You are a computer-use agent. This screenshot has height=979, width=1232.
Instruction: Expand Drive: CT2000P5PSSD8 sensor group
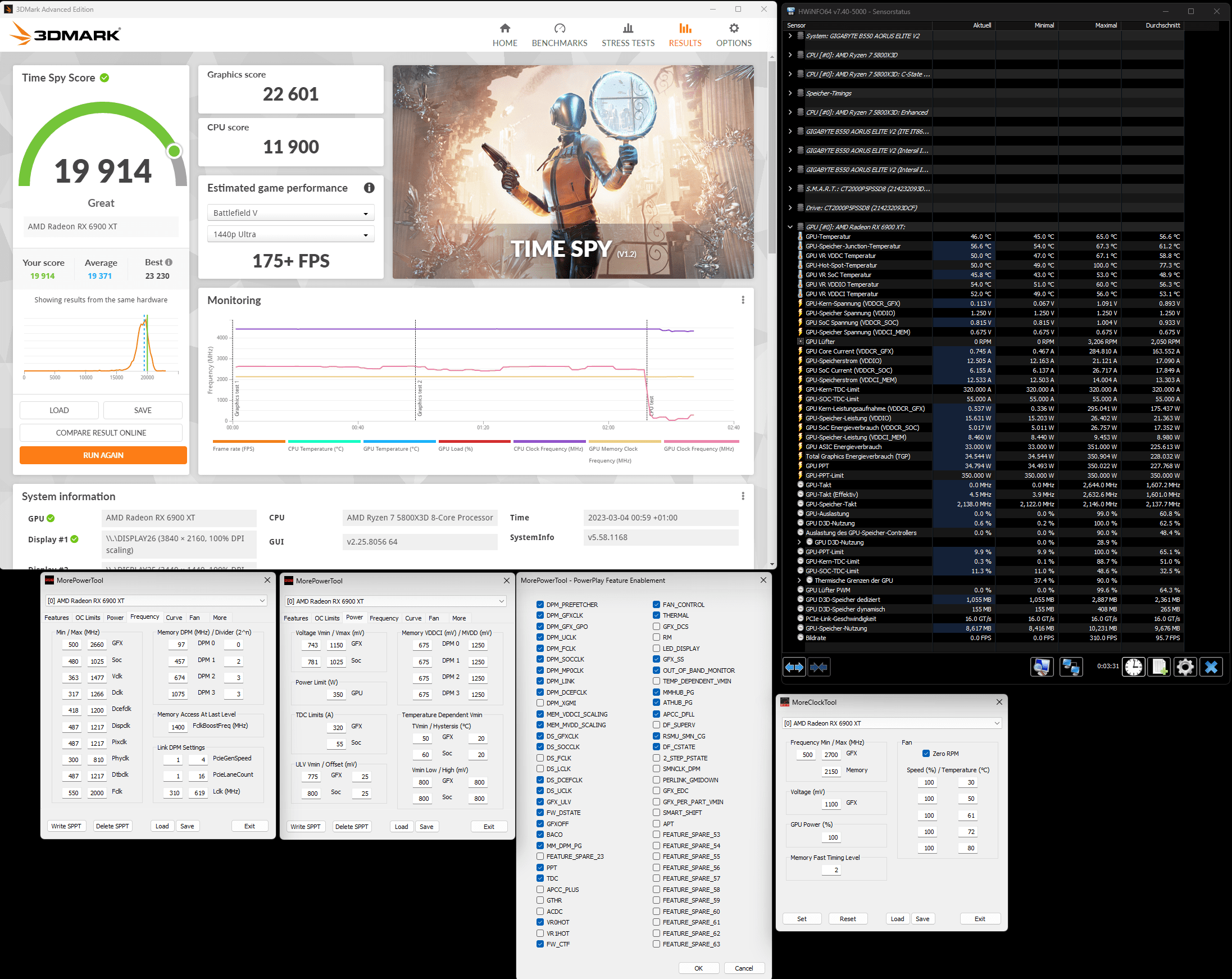tap(790, 208)
